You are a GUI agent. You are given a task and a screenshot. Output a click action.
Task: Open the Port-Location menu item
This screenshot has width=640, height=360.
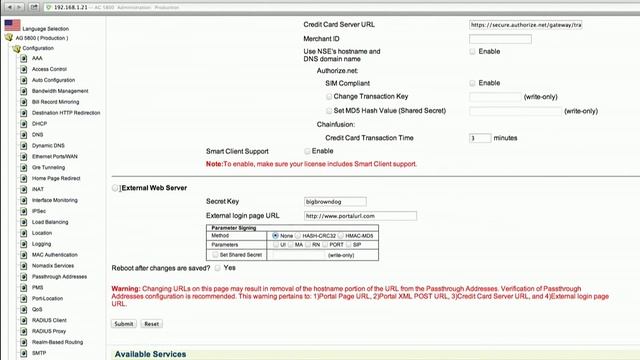[47, 298]
